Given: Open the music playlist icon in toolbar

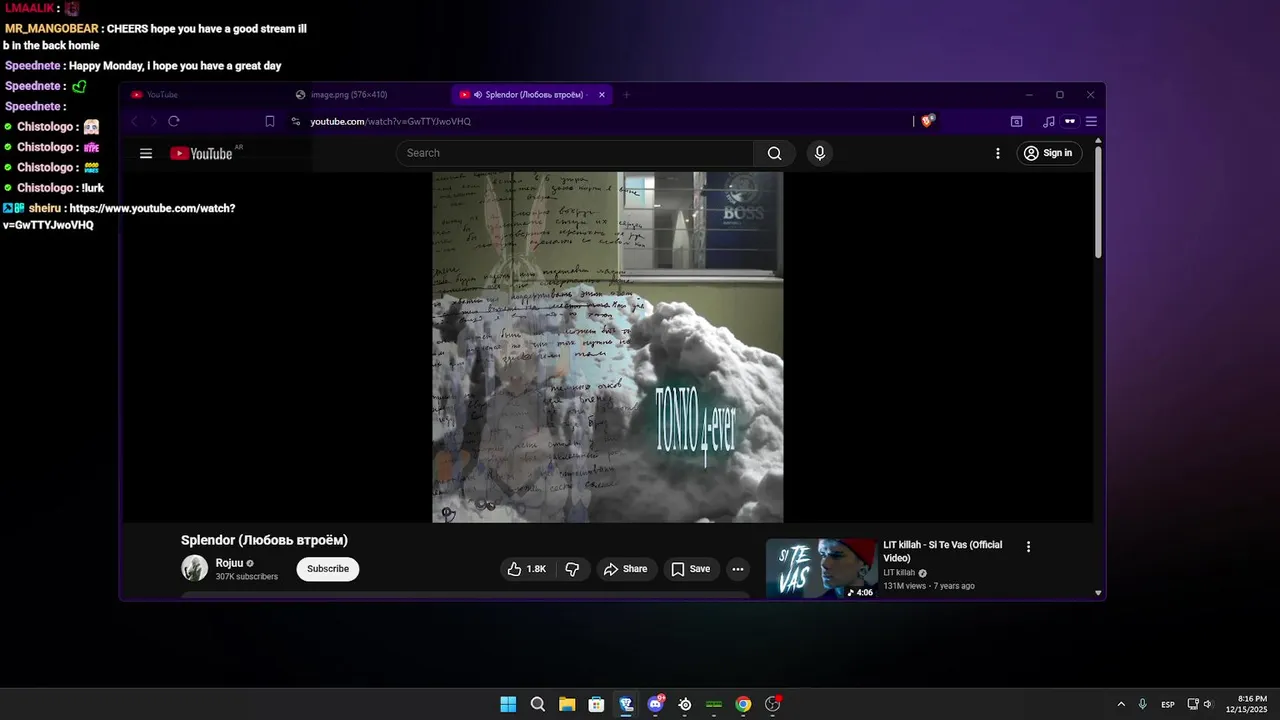Looking at the screenshot, I should (1048, 121).
